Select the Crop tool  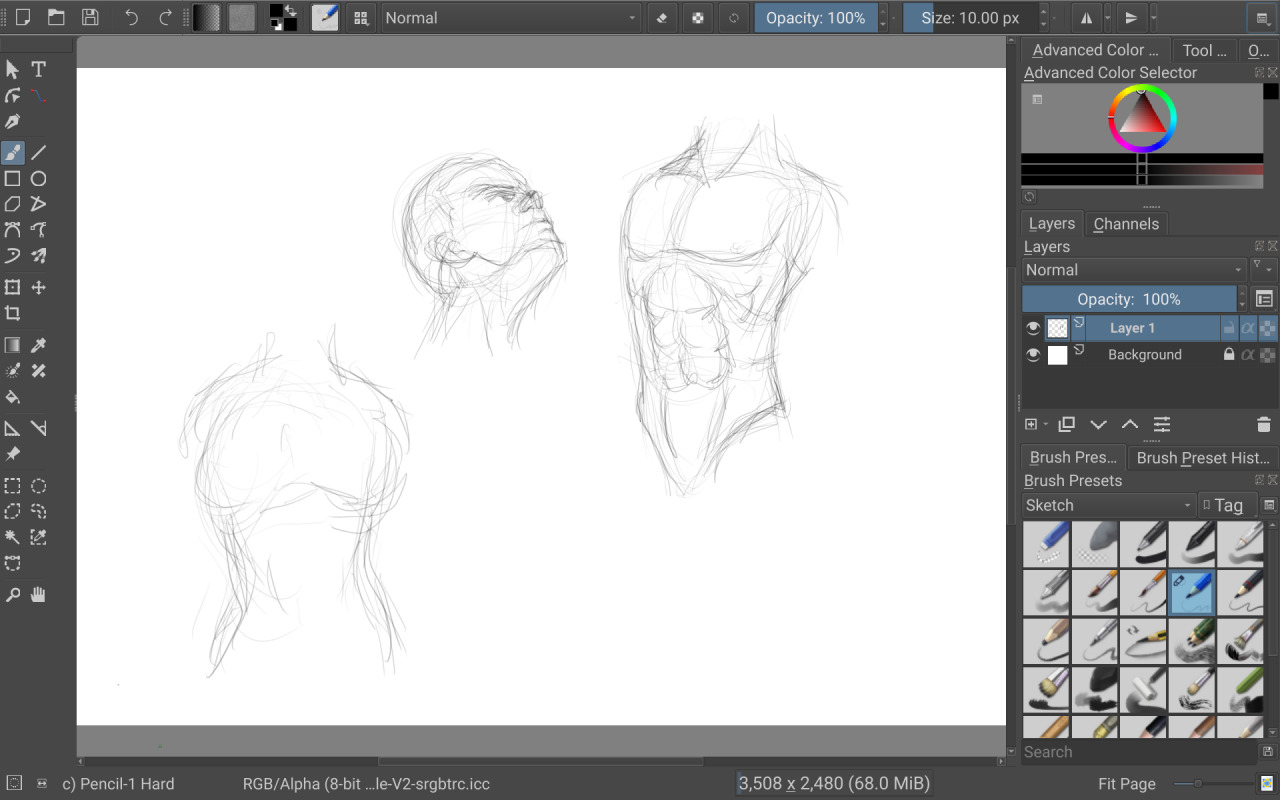12,314
